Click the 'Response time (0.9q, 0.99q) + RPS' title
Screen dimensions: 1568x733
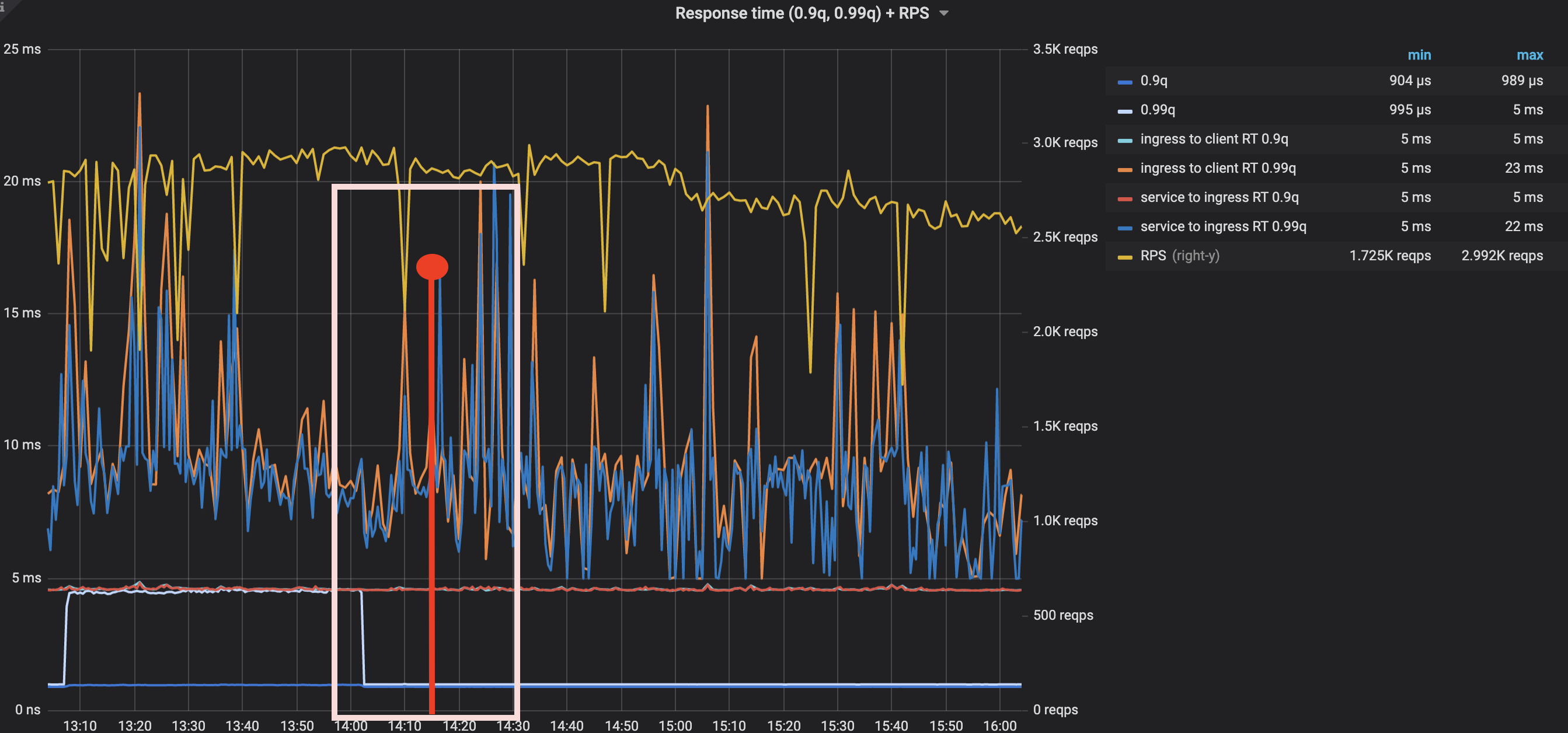(802, 13)
